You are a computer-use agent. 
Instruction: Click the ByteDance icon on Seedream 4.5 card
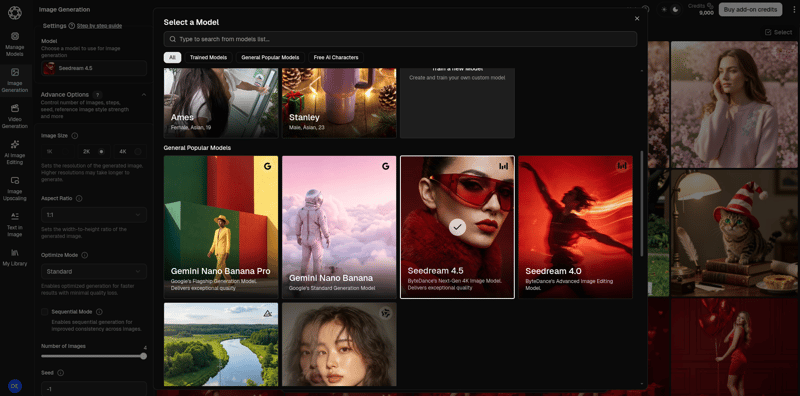coord(504,166)
